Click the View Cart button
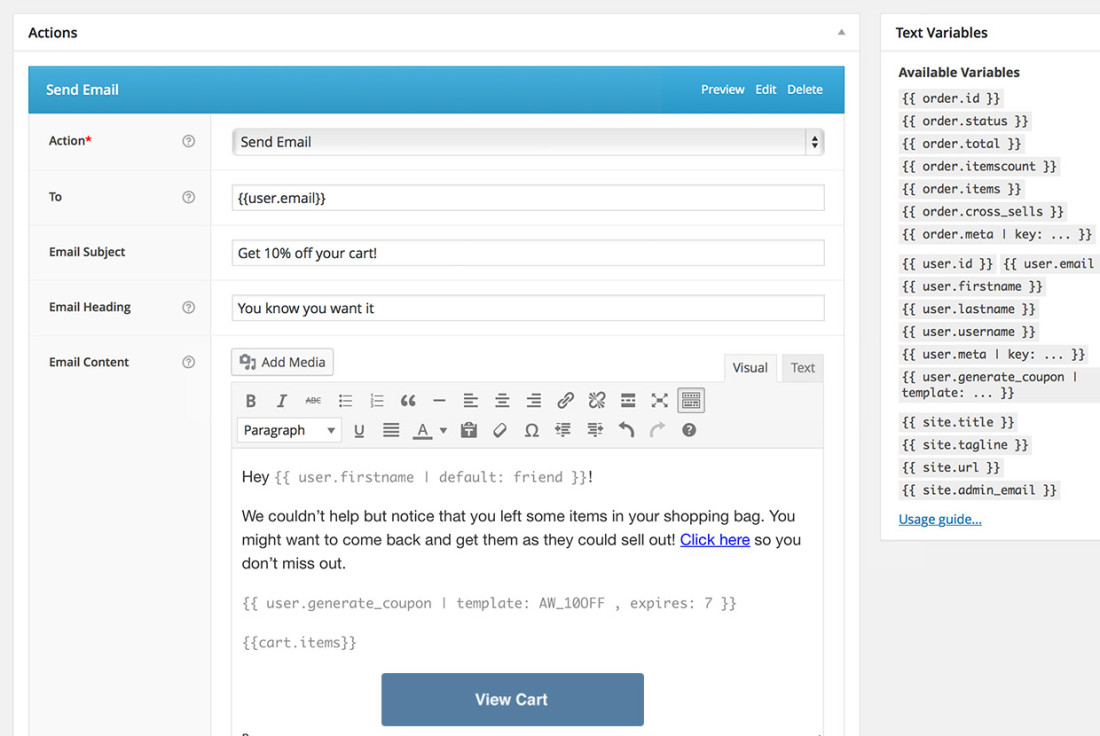 [x=512, y=699]
